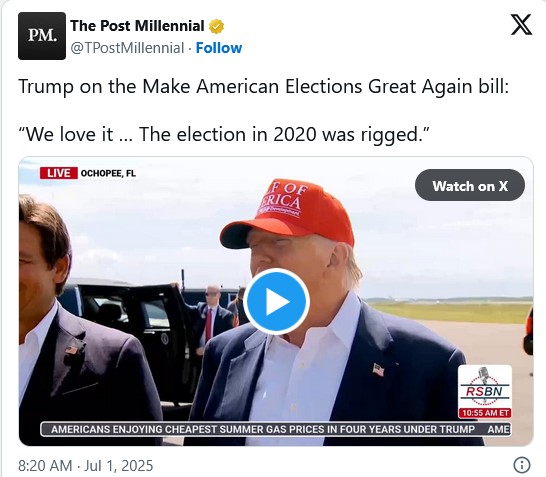Click the gas prices news ticker
The width and height of the screenshot is (546, 477).
pos(276,429)
